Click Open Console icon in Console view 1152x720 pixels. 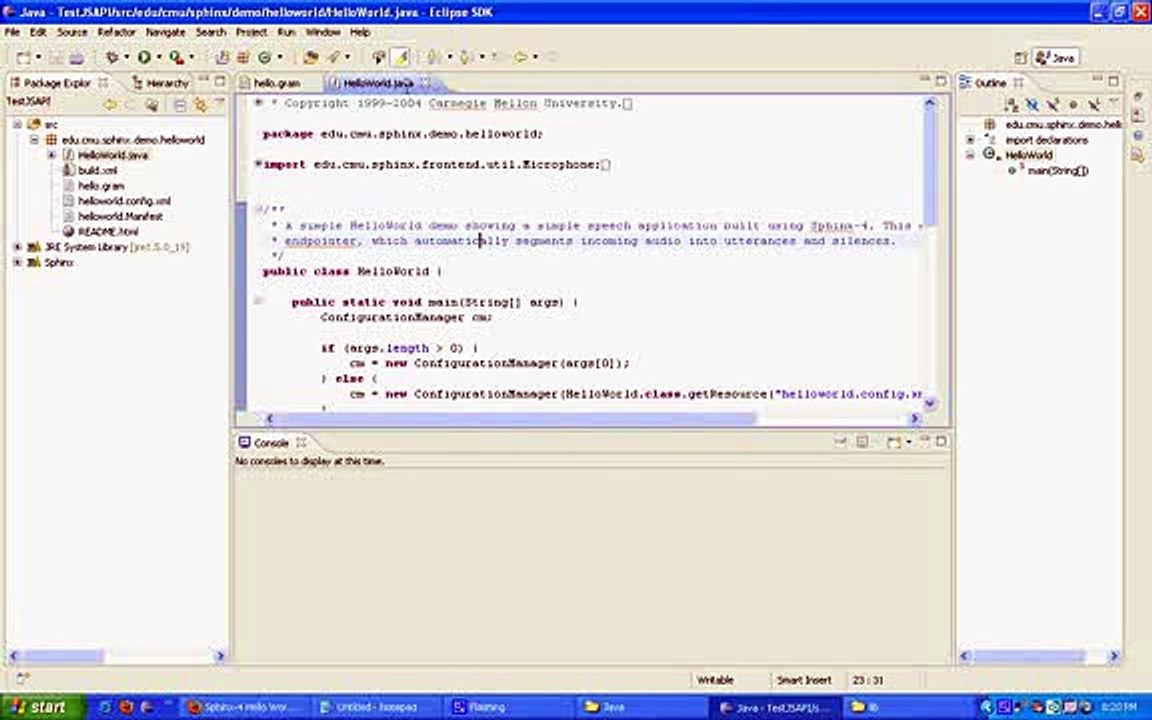[x=893, y=442]
